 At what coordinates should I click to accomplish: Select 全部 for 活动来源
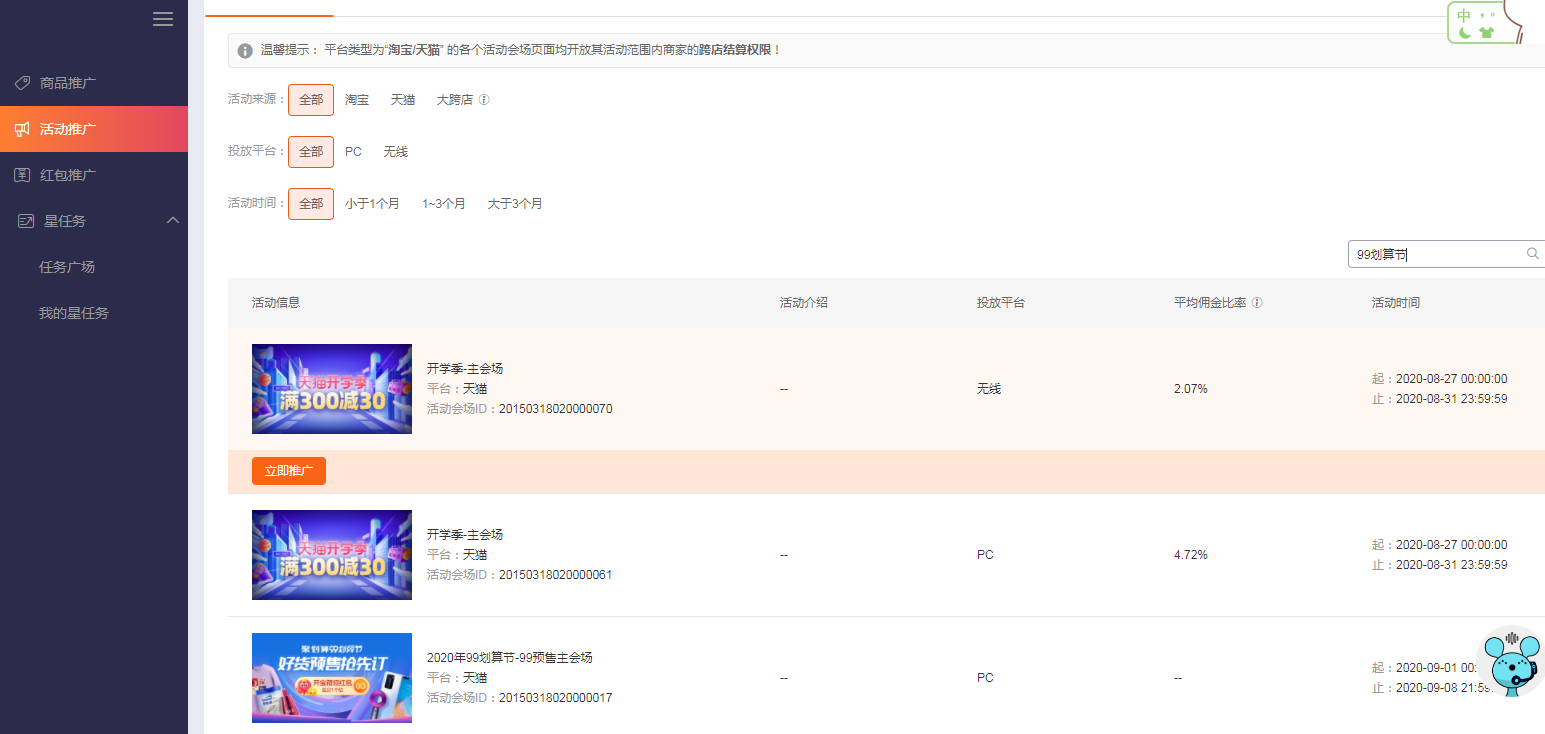tap(311, 100)
